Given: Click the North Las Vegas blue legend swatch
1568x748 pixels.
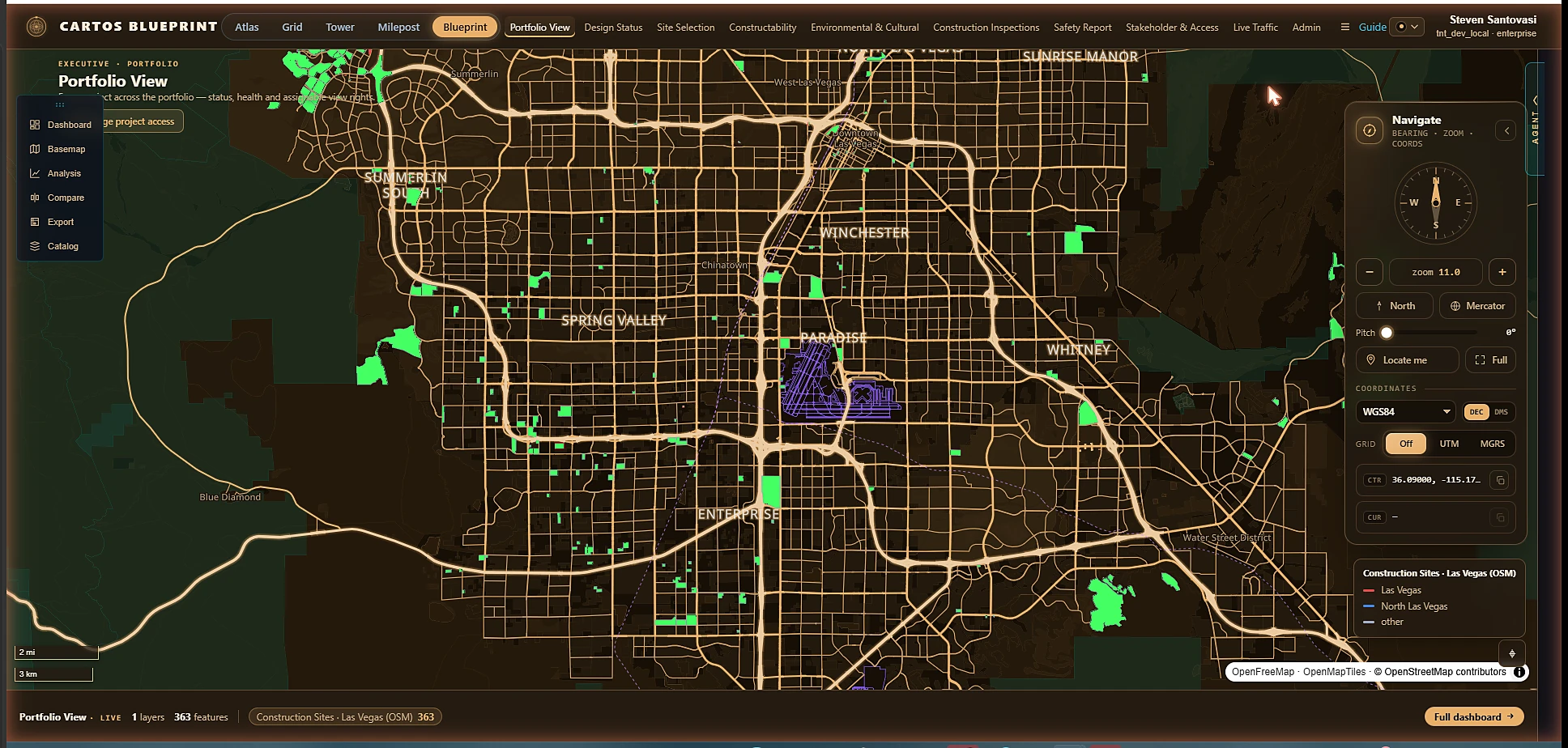Looking at the screenshot, I should pyautogui.click(x=1369, y=606).
